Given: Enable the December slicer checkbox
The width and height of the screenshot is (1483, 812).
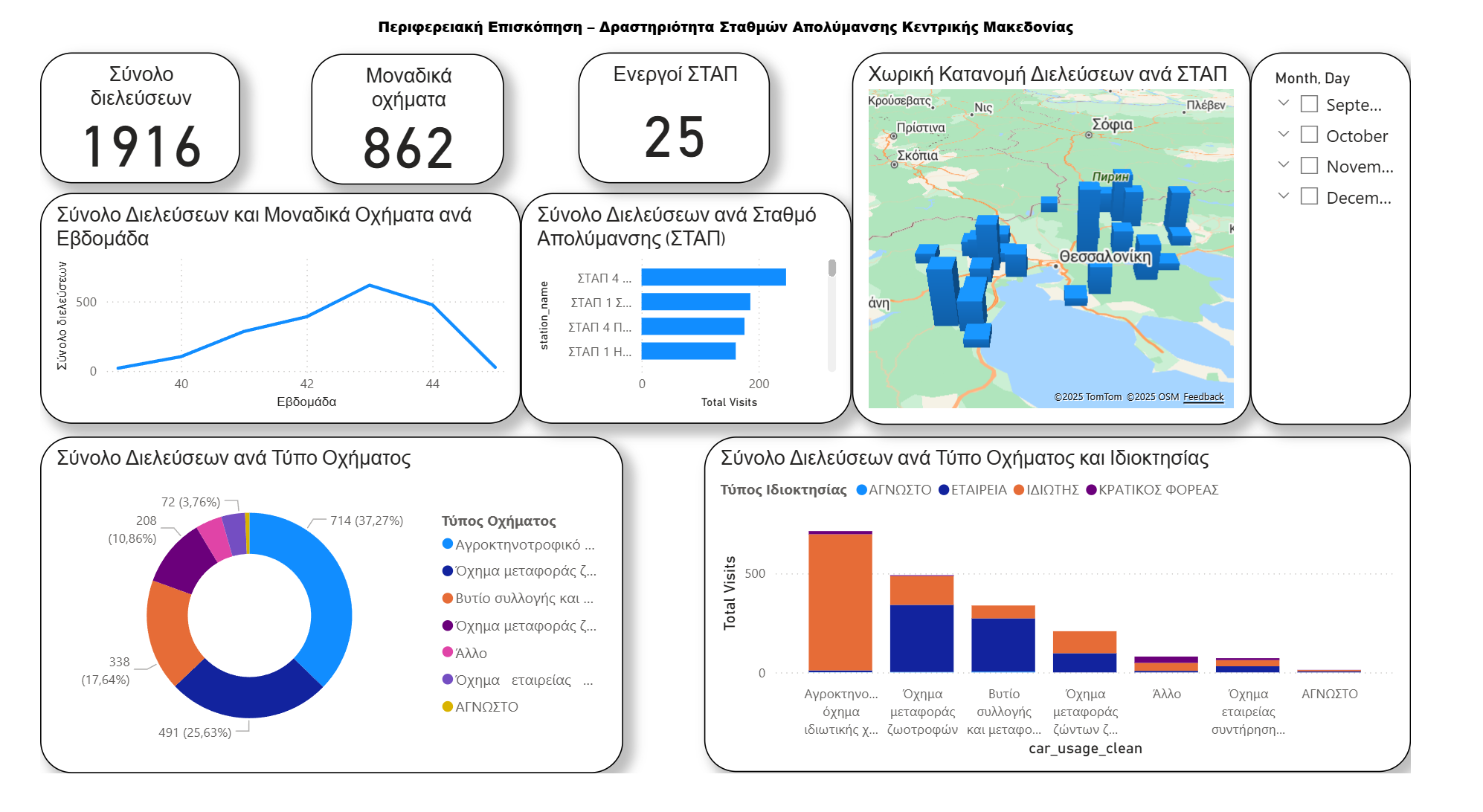Looking at the screenshot, I should pos(1309,196).
